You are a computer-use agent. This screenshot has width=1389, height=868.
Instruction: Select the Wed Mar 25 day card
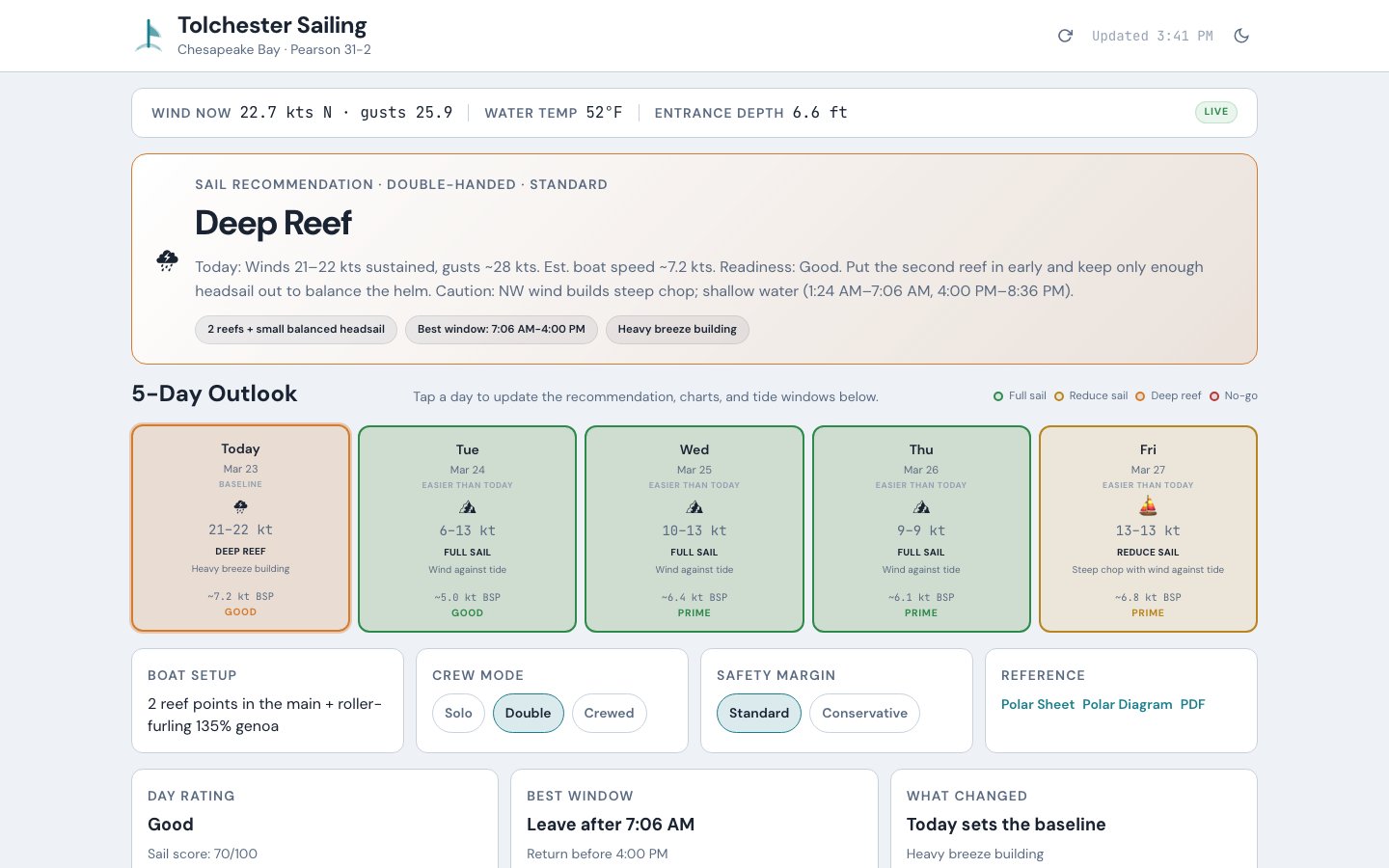(694, 529)
